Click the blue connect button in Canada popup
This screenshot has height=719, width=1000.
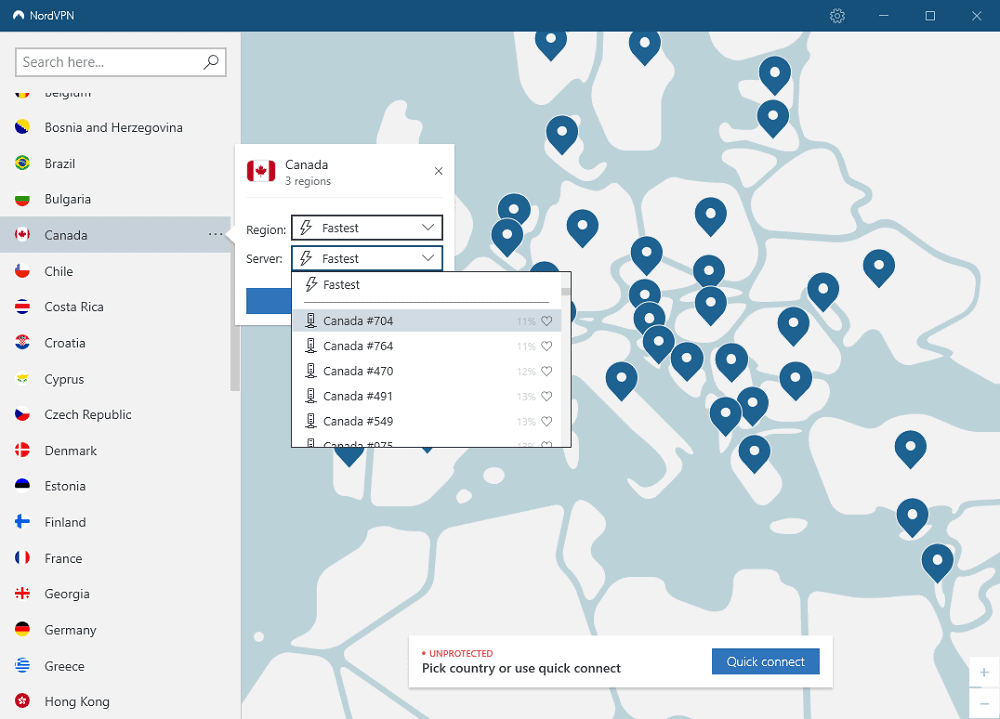coord(268,301)
